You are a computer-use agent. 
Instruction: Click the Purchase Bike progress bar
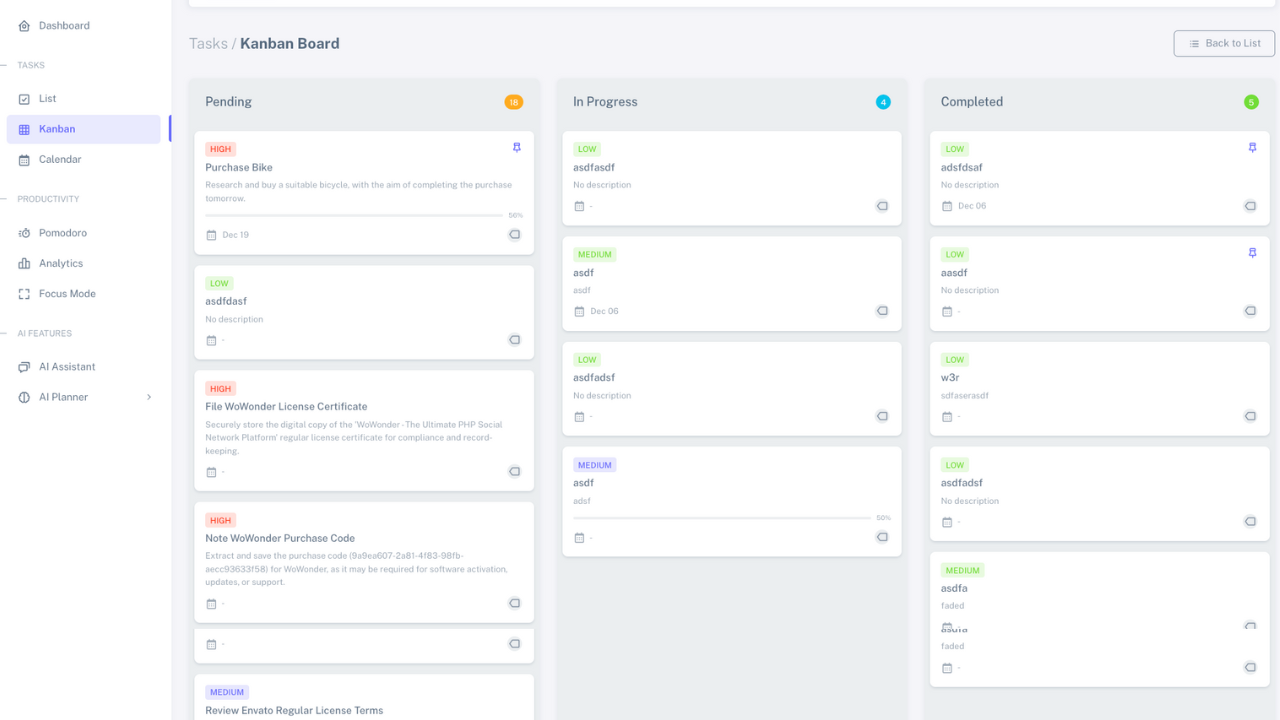354,215
